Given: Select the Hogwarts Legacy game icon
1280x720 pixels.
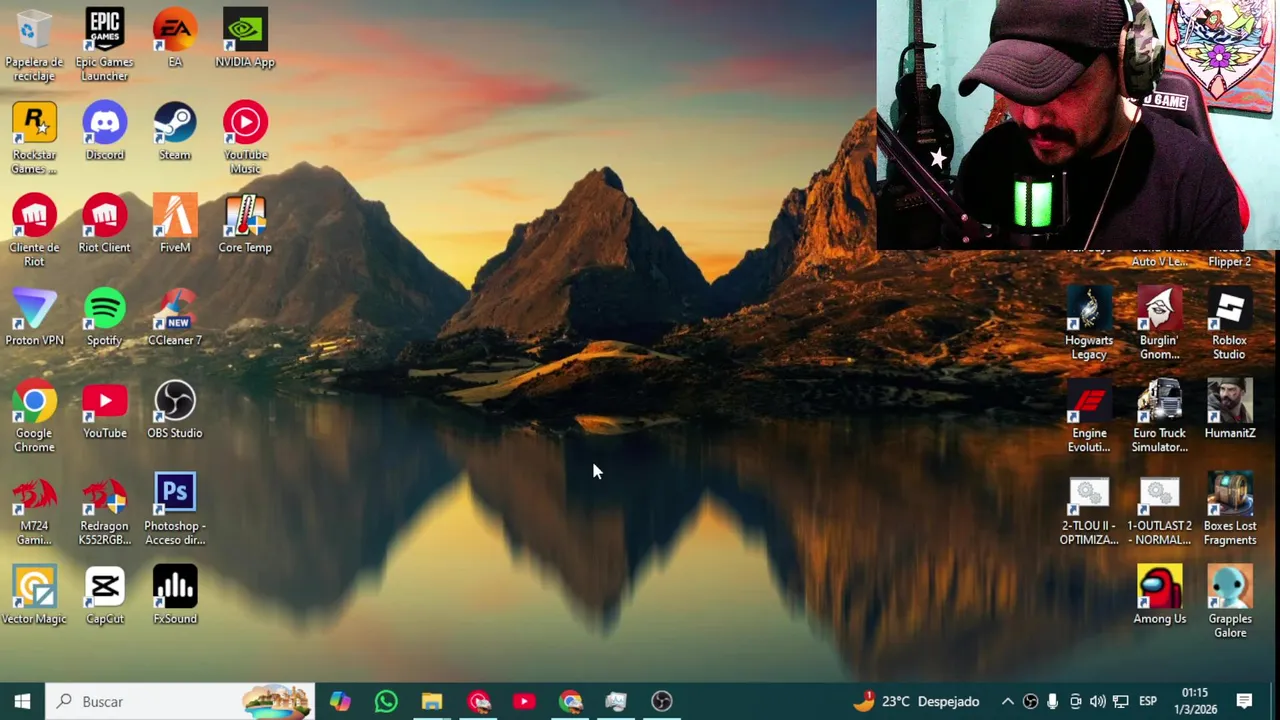Looking at the screenshot, I should pos(1089,325).
